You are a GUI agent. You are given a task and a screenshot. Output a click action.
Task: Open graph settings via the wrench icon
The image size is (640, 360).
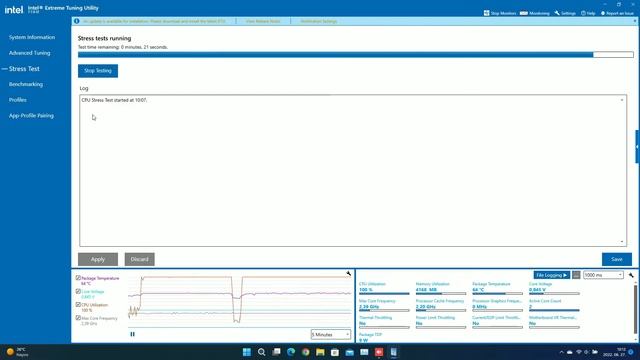tap(349, 273)
